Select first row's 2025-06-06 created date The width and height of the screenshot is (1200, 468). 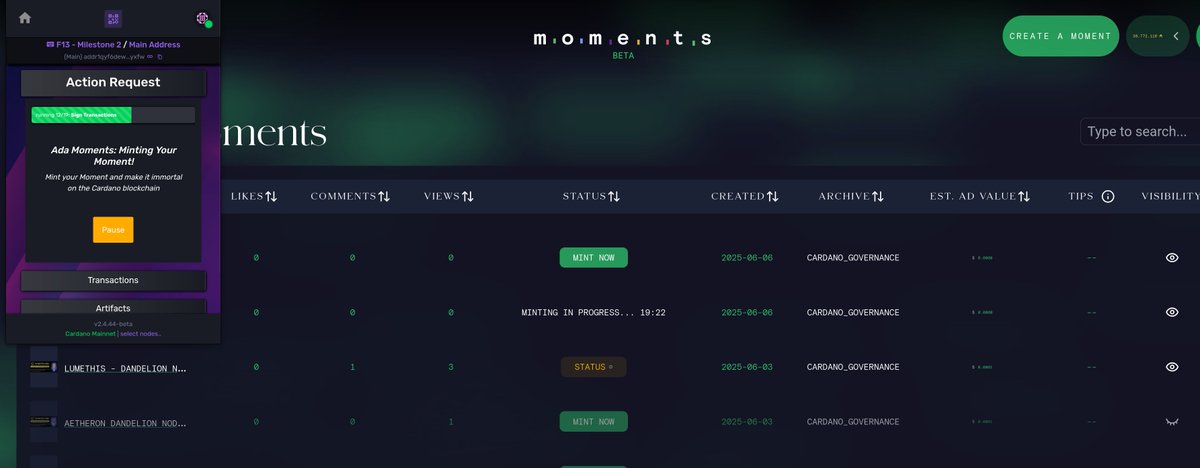click(x=745, y=258)
